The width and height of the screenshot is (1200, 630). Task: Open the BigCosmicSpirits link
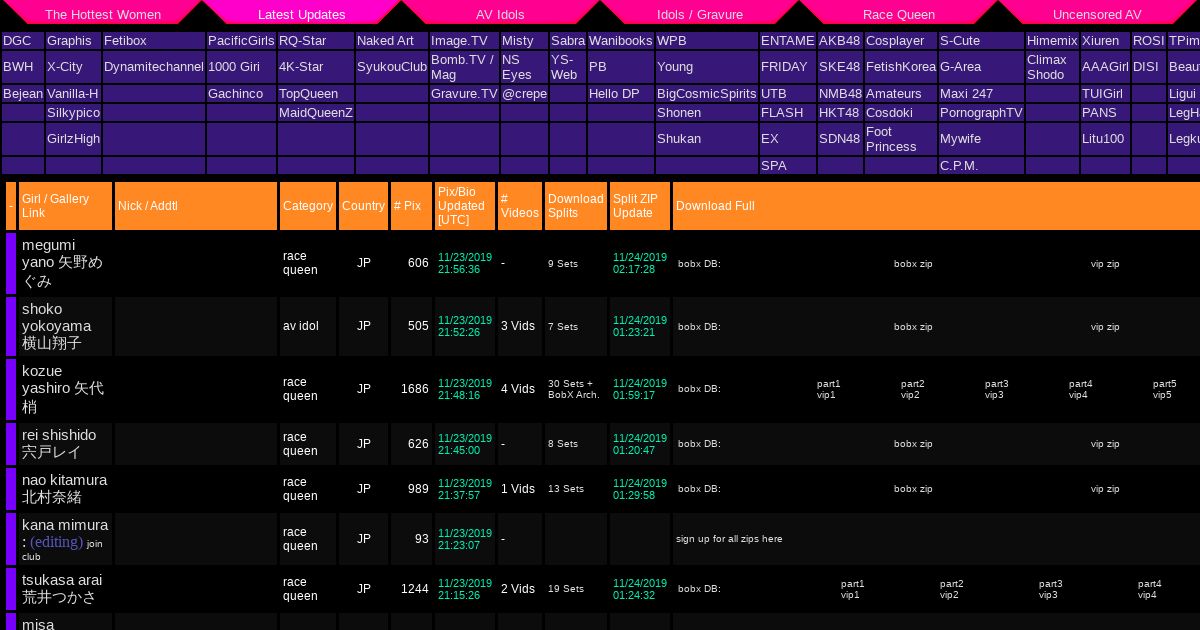coord(707,94)
